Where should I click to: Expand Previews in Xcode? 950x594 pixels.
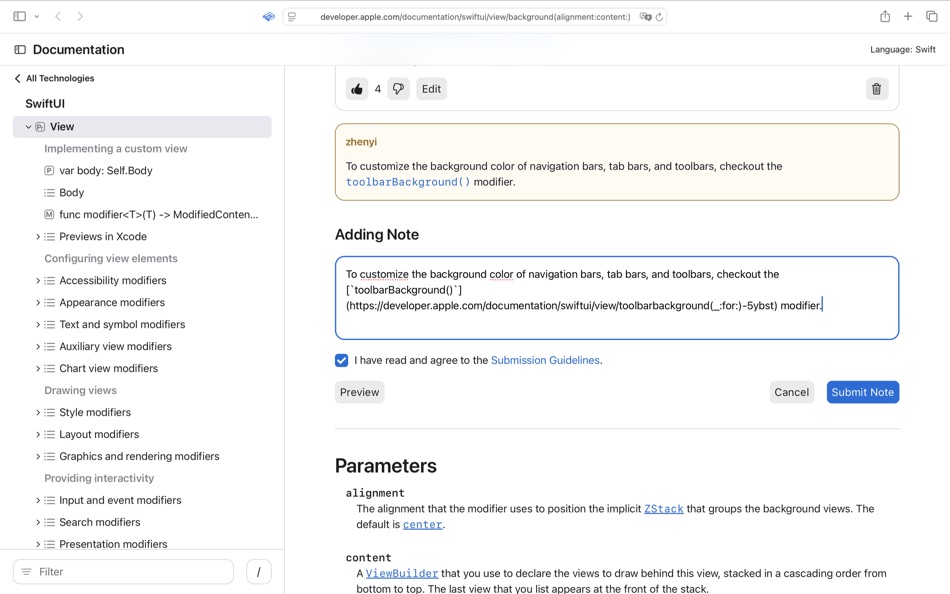coord(38,236)
